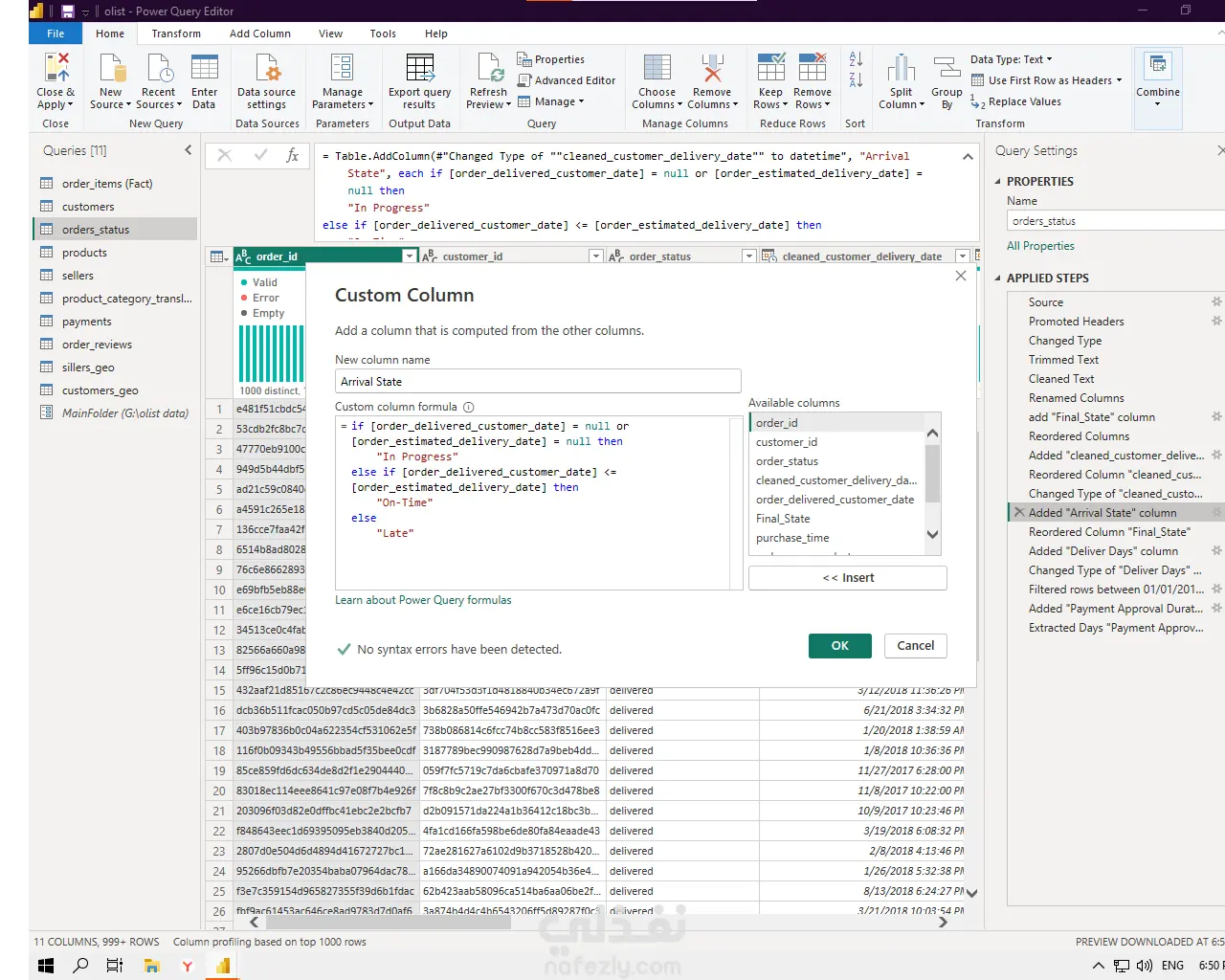Image resolution: width=1225 pixels, height=980 pixels.
Task: Click the Remove Columns icon
Action: tap(711, 68)
